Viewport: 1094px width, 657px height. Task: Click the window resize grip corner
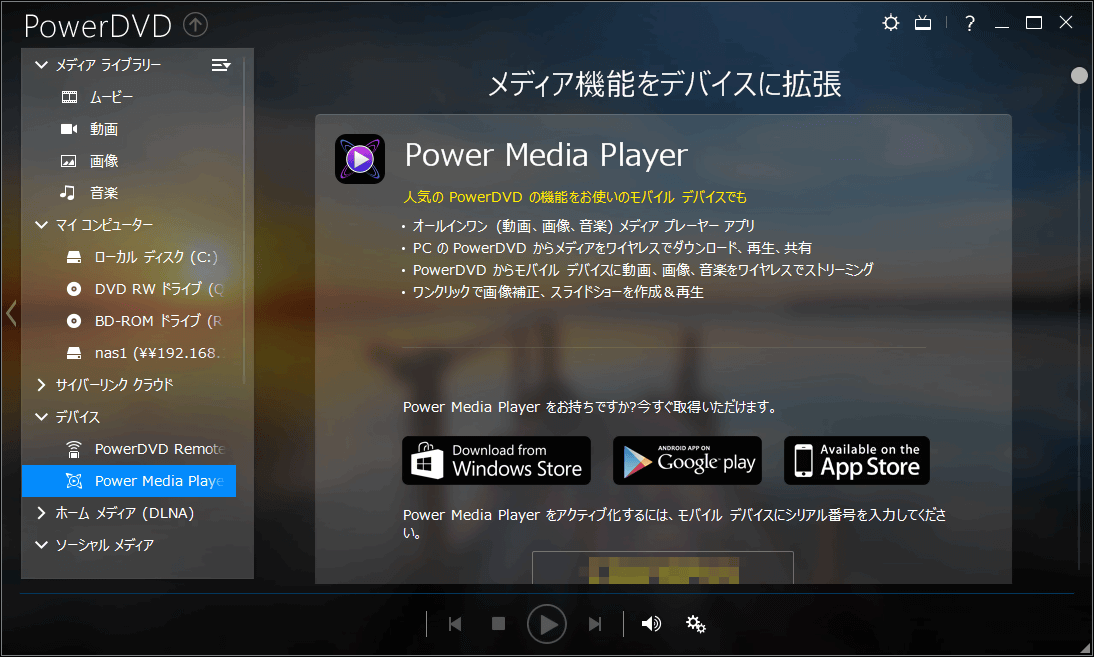coord(1084,647)
